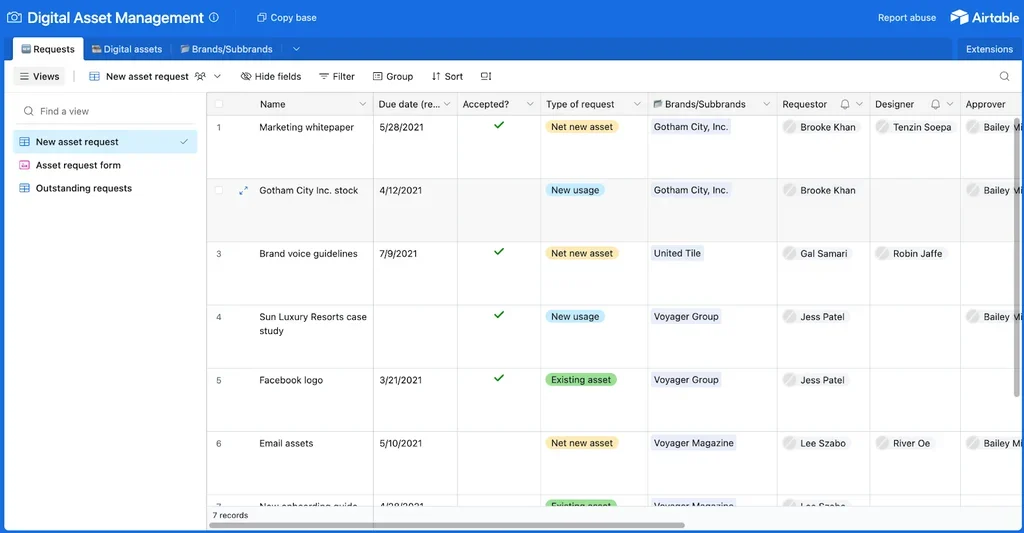Click River Oe avatar icon
This screenshot has height=533, width=1024.
click(882, 444)
